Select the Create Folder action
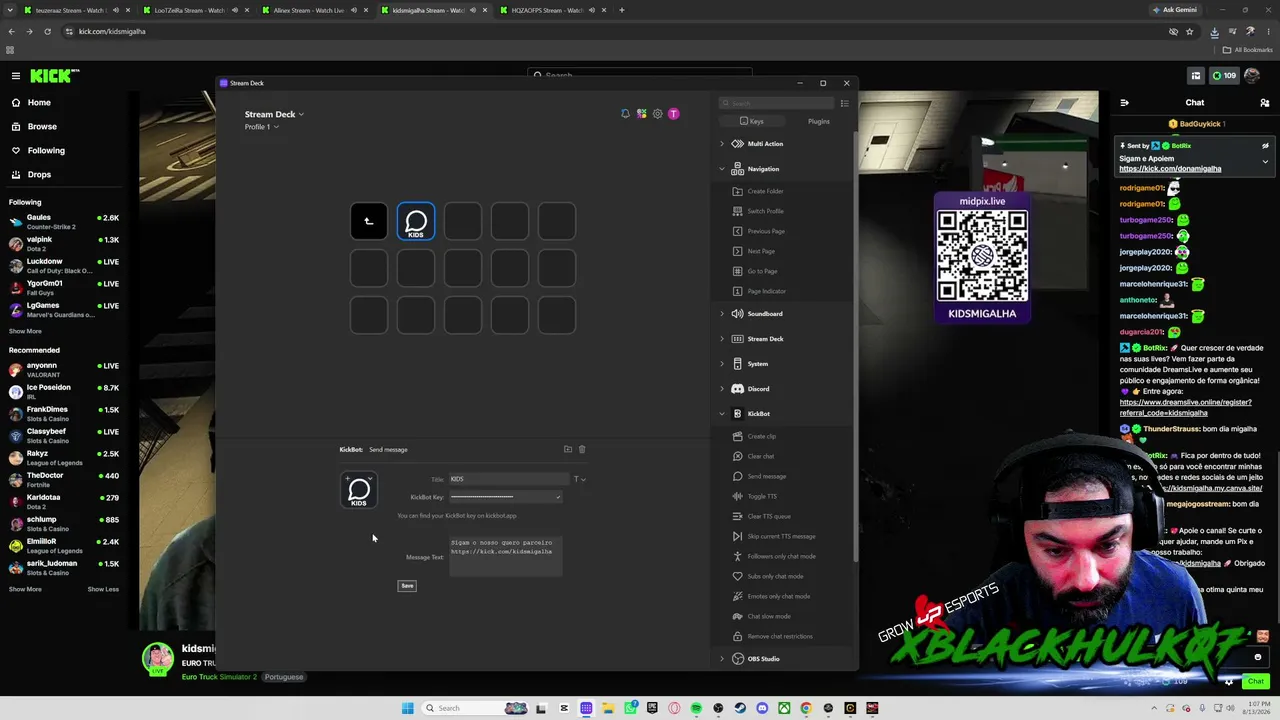Screen dimensions: 1280x720 point(766,191)
